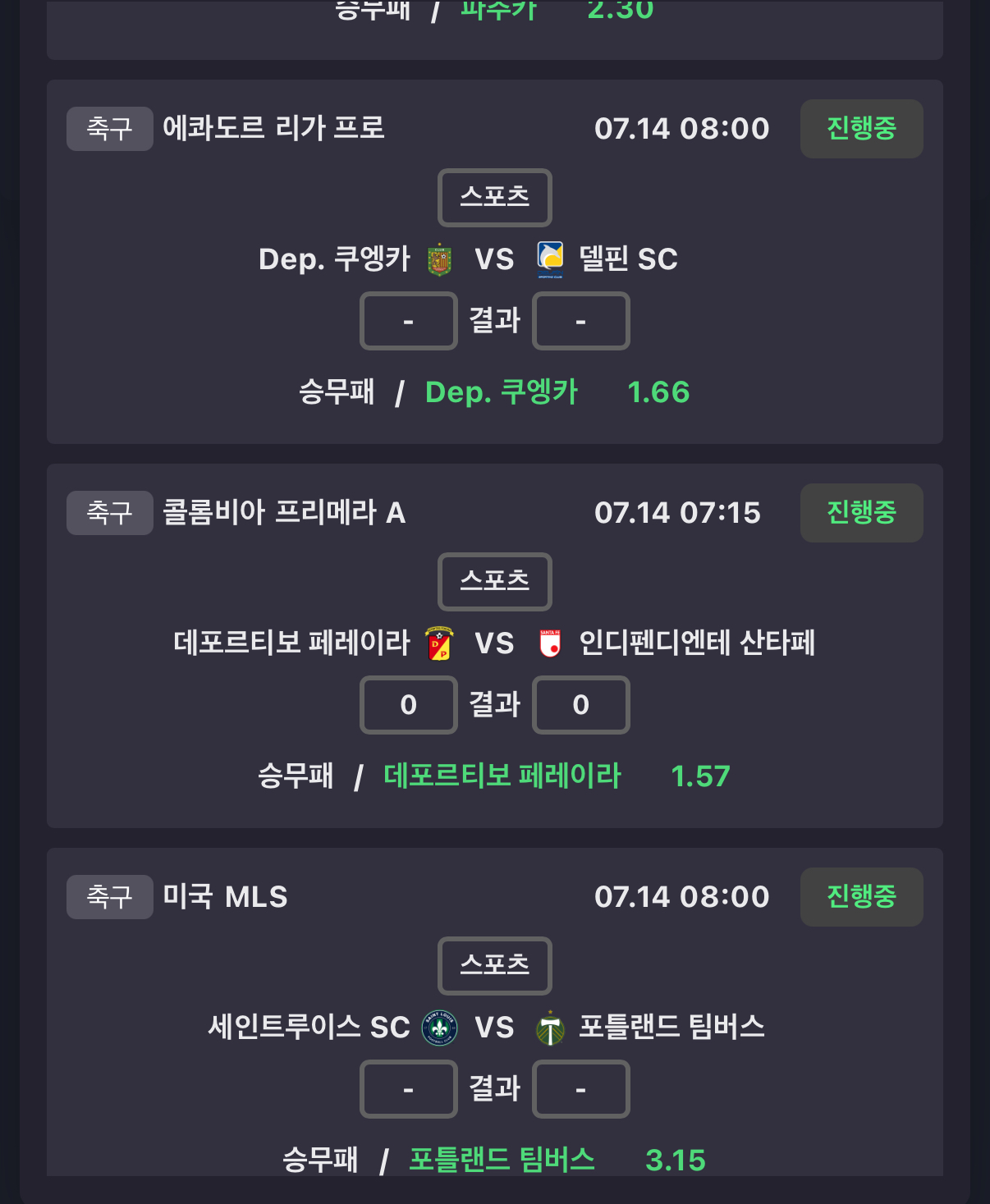The height and width of the screenshot is (1204, 990).
Task: Click the 세인트루이스 SC team crest icon
Action: (440, 1028)
